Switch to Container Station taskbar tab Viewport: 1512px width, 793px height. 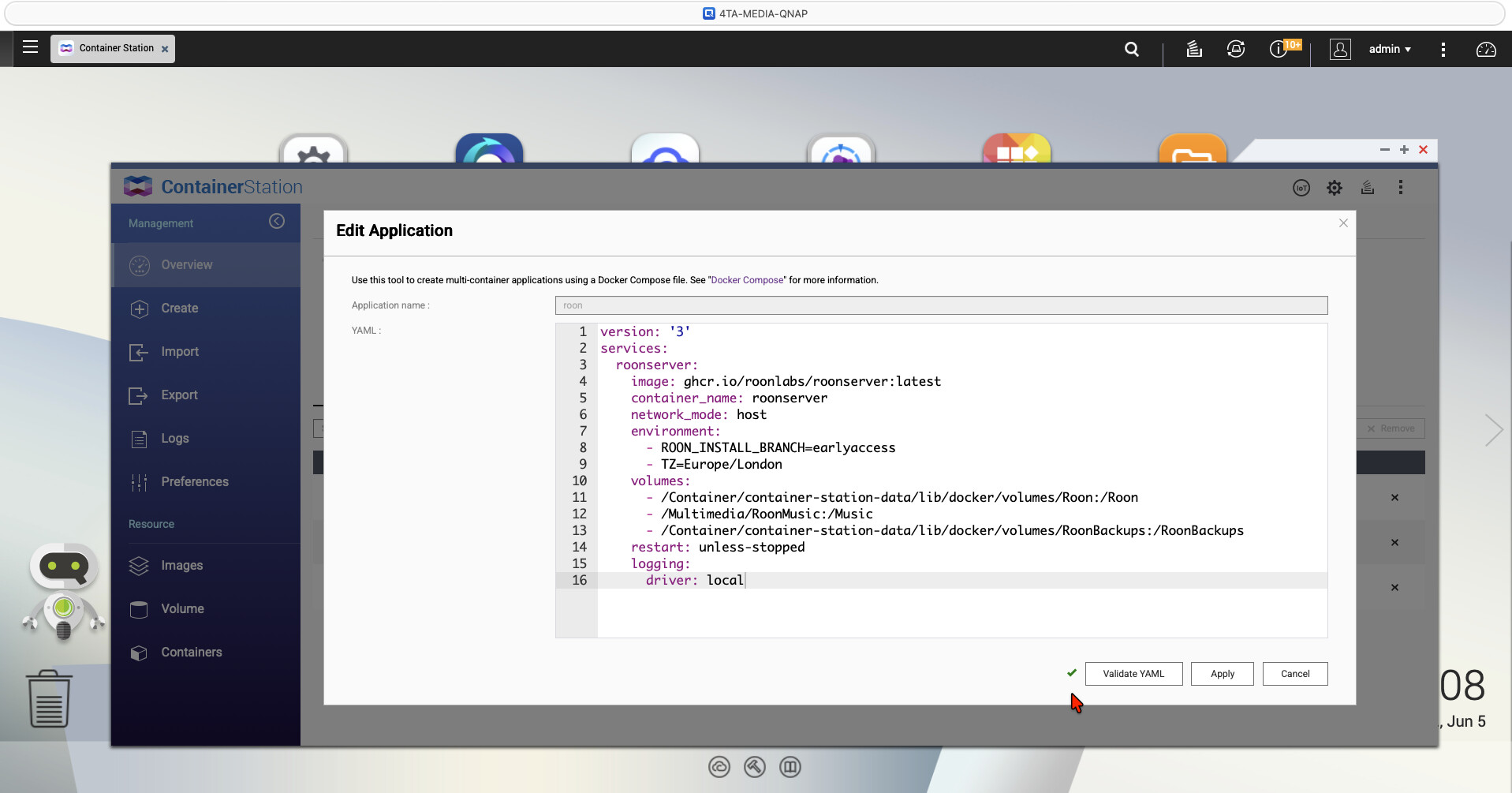(113, 48)
